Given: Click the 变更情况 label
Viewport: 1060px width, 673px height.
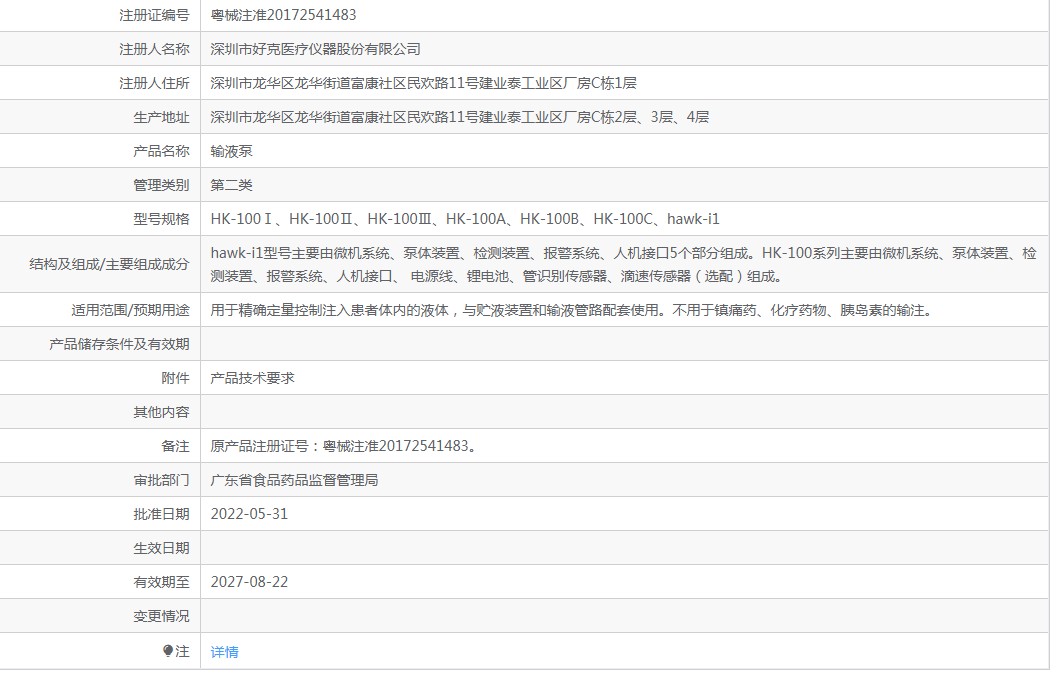Looking at the screenshot, I should click(x=161, y=616).
